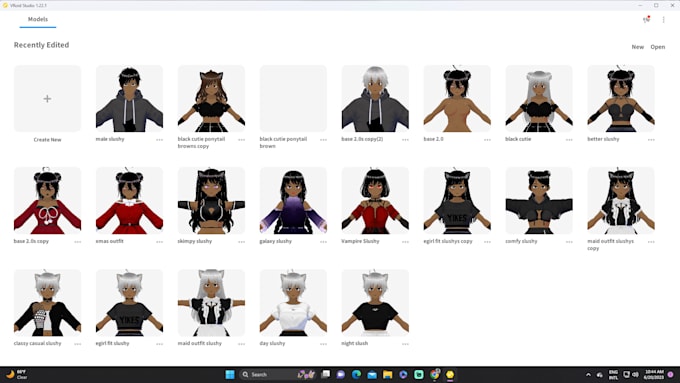
Task: Select the base 2.0 model thumbnail
Action: [457, 98]
